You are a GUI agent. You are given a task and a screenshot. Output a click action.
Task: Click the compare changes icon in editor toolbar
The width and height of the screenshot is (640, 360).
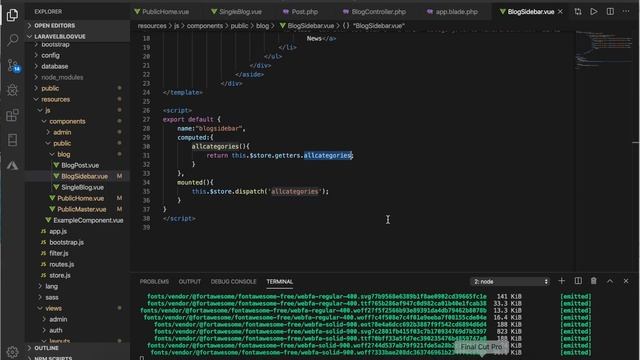pos(578,12)
